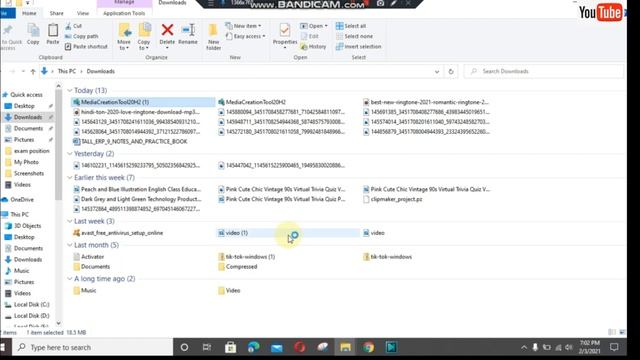Open Microsoft Store from taskbar
Viewport: 640px width, 360px height.
230,347
